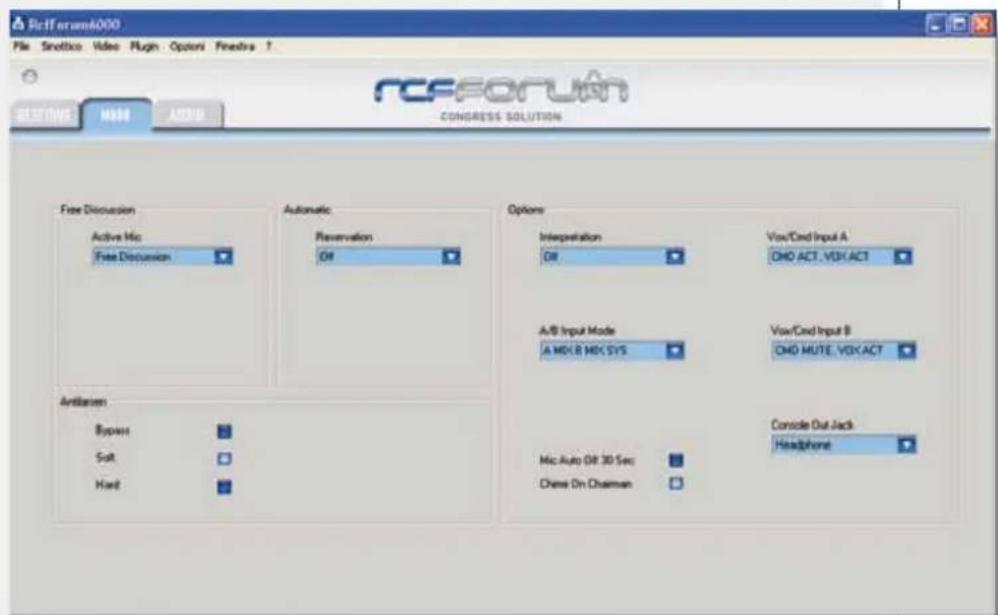Open the File menu

(22, 46)
